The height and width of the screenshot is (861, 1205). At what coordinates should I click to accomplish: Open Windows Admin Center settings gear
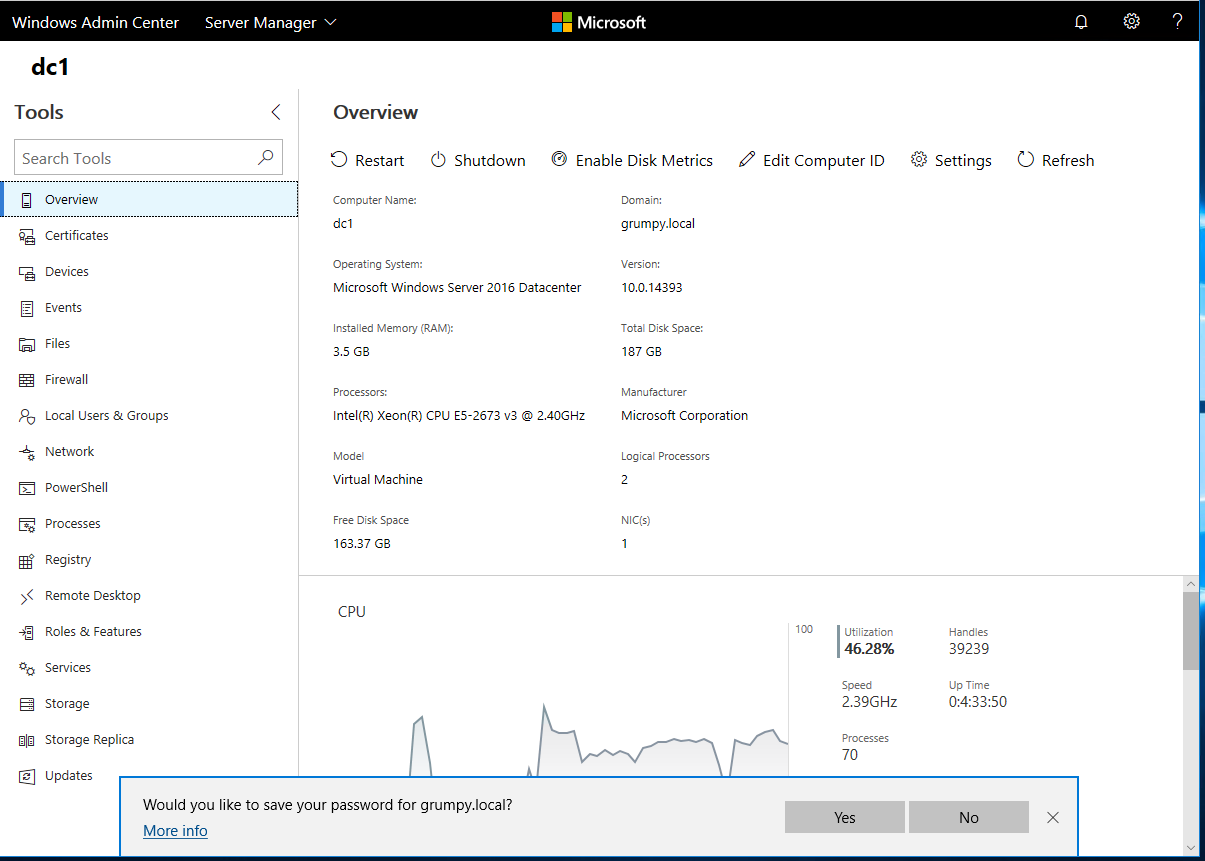click(1131, 22)
